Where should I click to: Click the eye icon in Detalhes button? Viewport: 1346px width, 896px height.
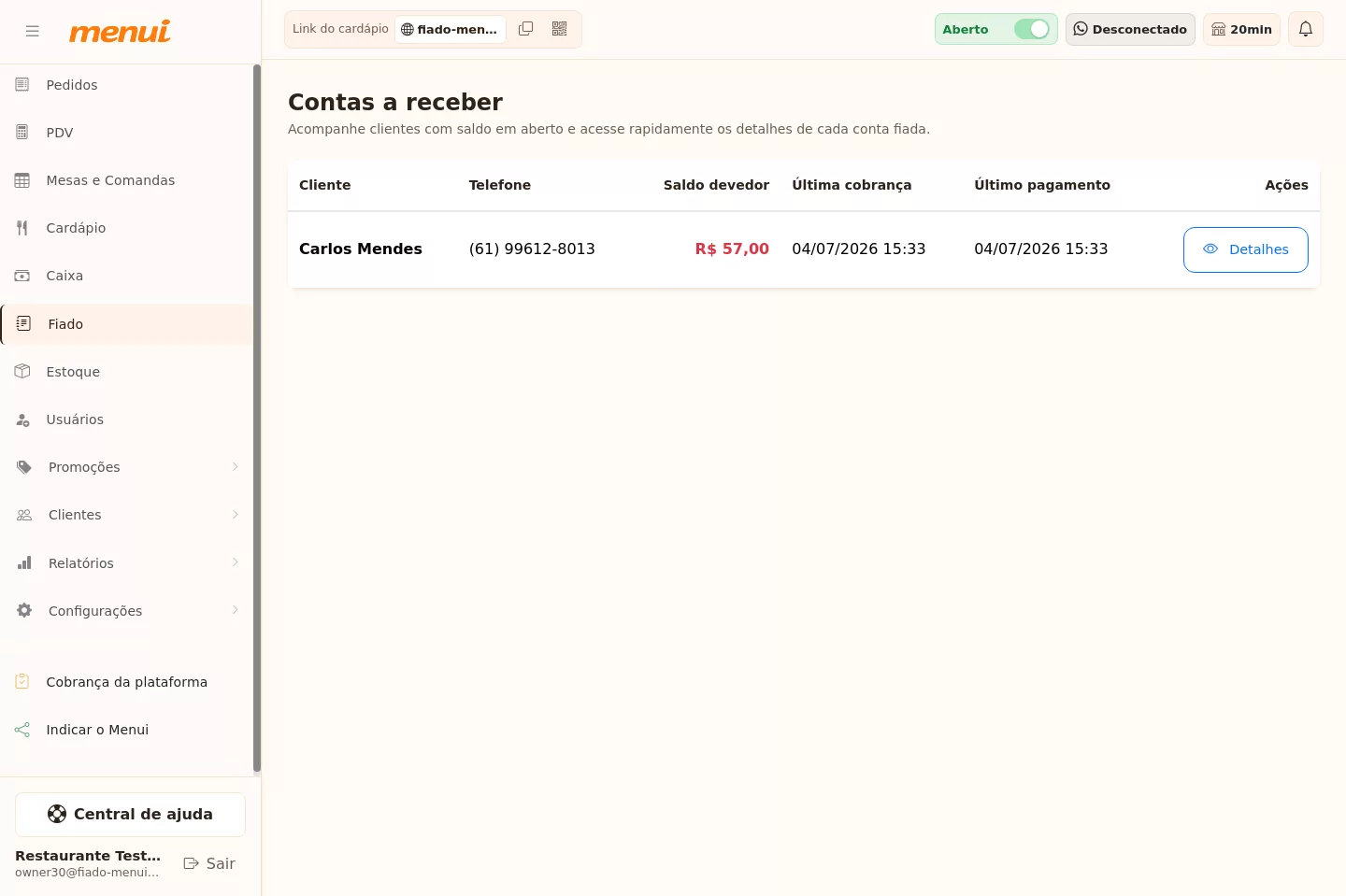[x=1210, y=249]
